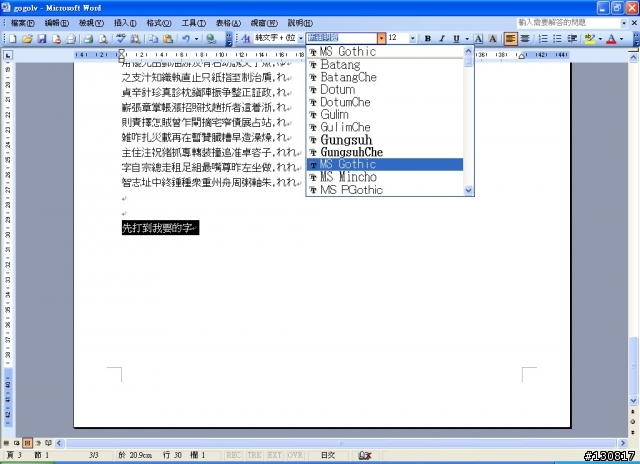Collapse the font name dropdown arrow
This screenshot has height=464, width=640.
click(381, 38)
